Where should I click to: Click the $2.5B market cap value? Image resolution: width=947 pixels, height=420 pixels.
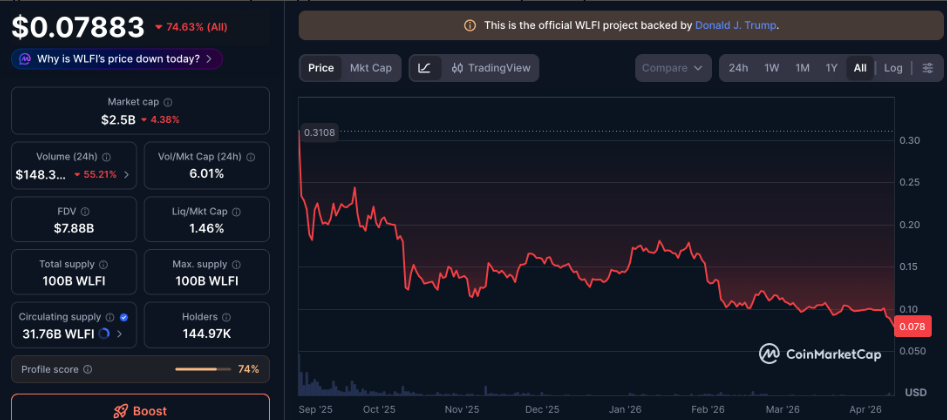118,120
